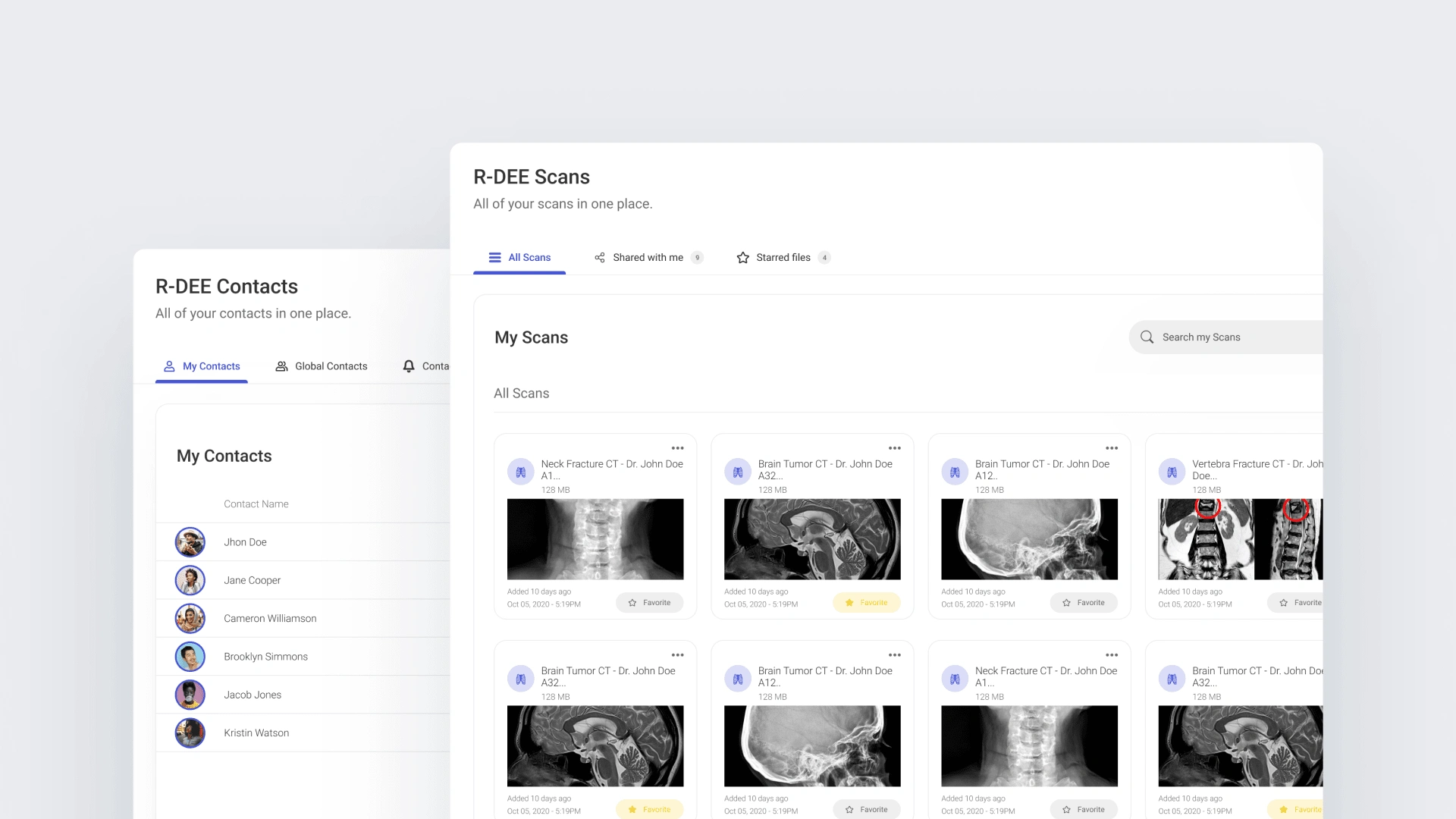Open the Vertebra Fracture CT thumbnail
Screen dimensions: 1456x819
pos(1239,539)
